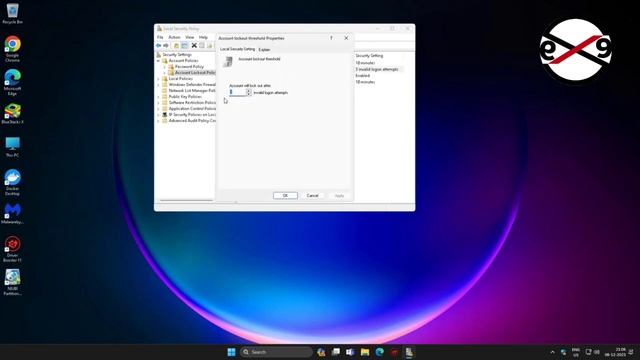
Task: Close the Account lockout threshold Properties dialog
Action: (x=346, y=38)
